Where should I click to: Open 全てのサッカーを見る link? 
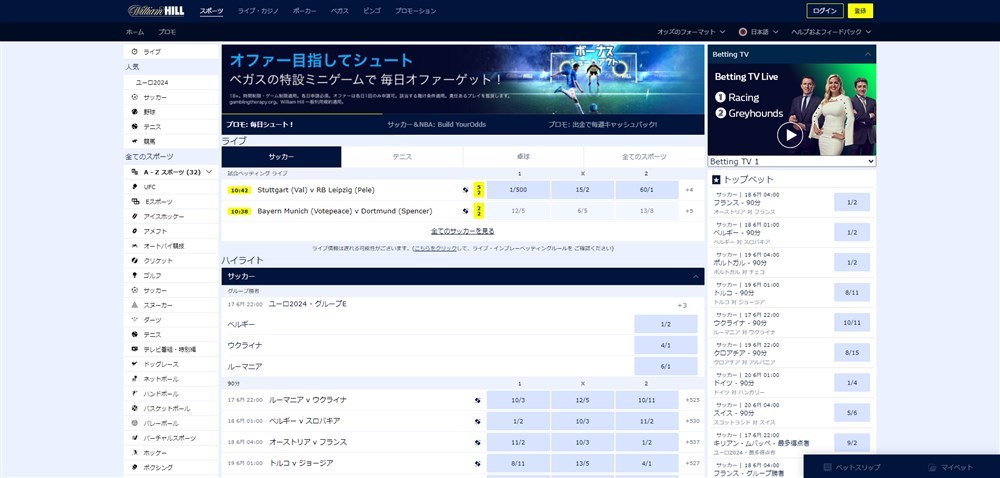pyautogui.click(x=462, y=231)
